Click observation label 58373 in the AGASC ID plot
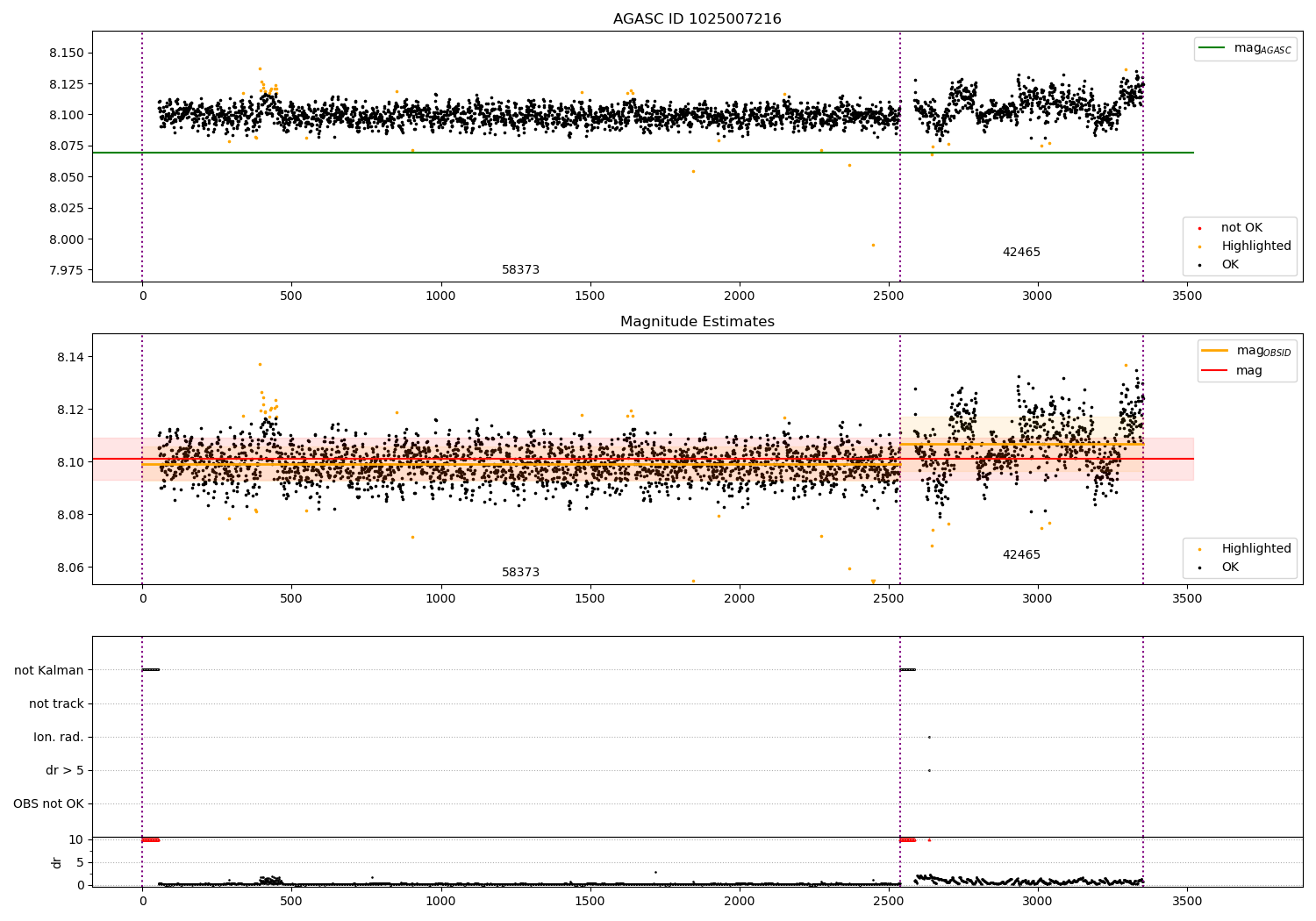This screenshot has height=921, width=1316. pos(520,270)
